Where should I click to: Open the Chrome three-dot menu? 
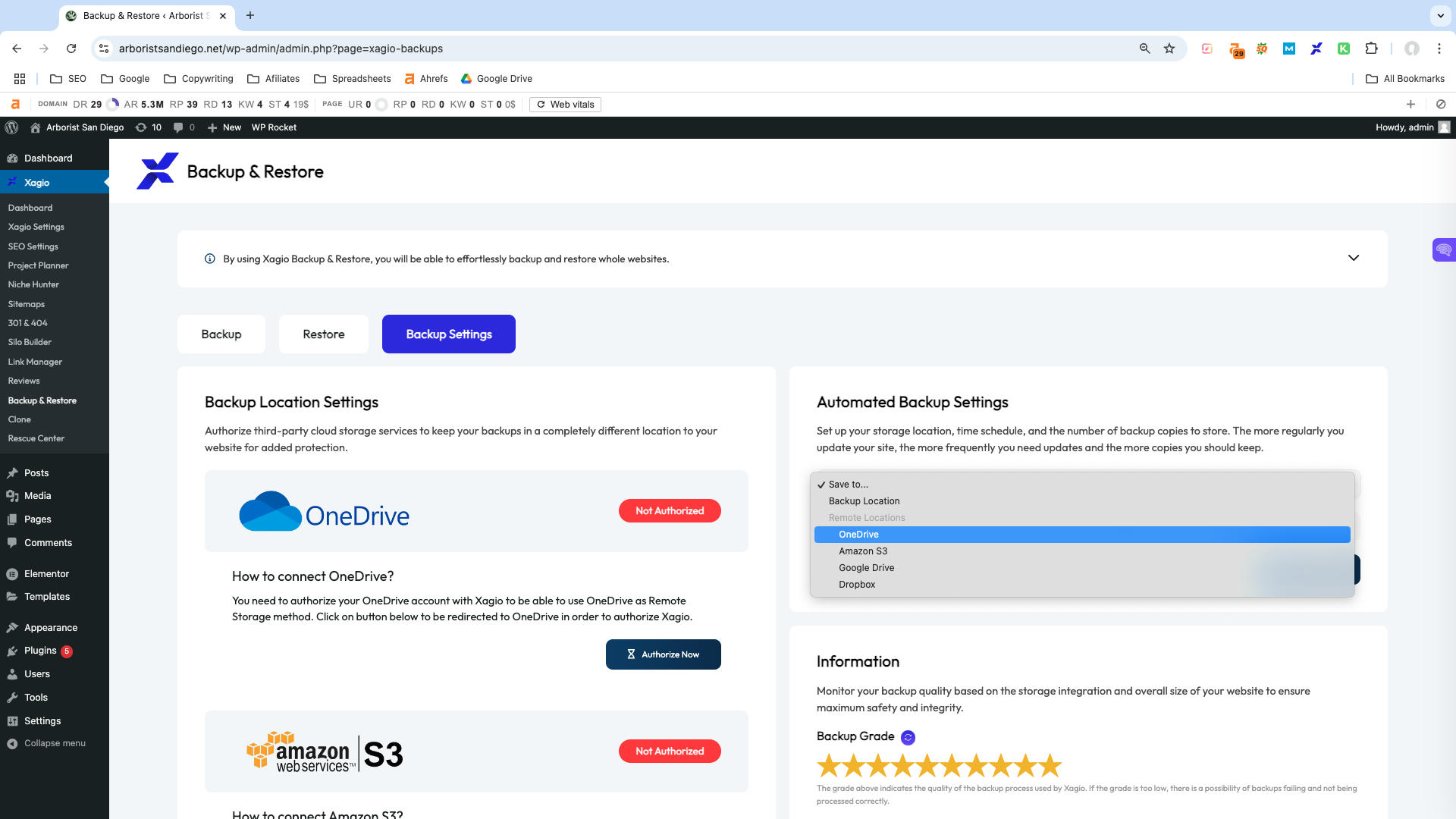tap(1439, 49)
